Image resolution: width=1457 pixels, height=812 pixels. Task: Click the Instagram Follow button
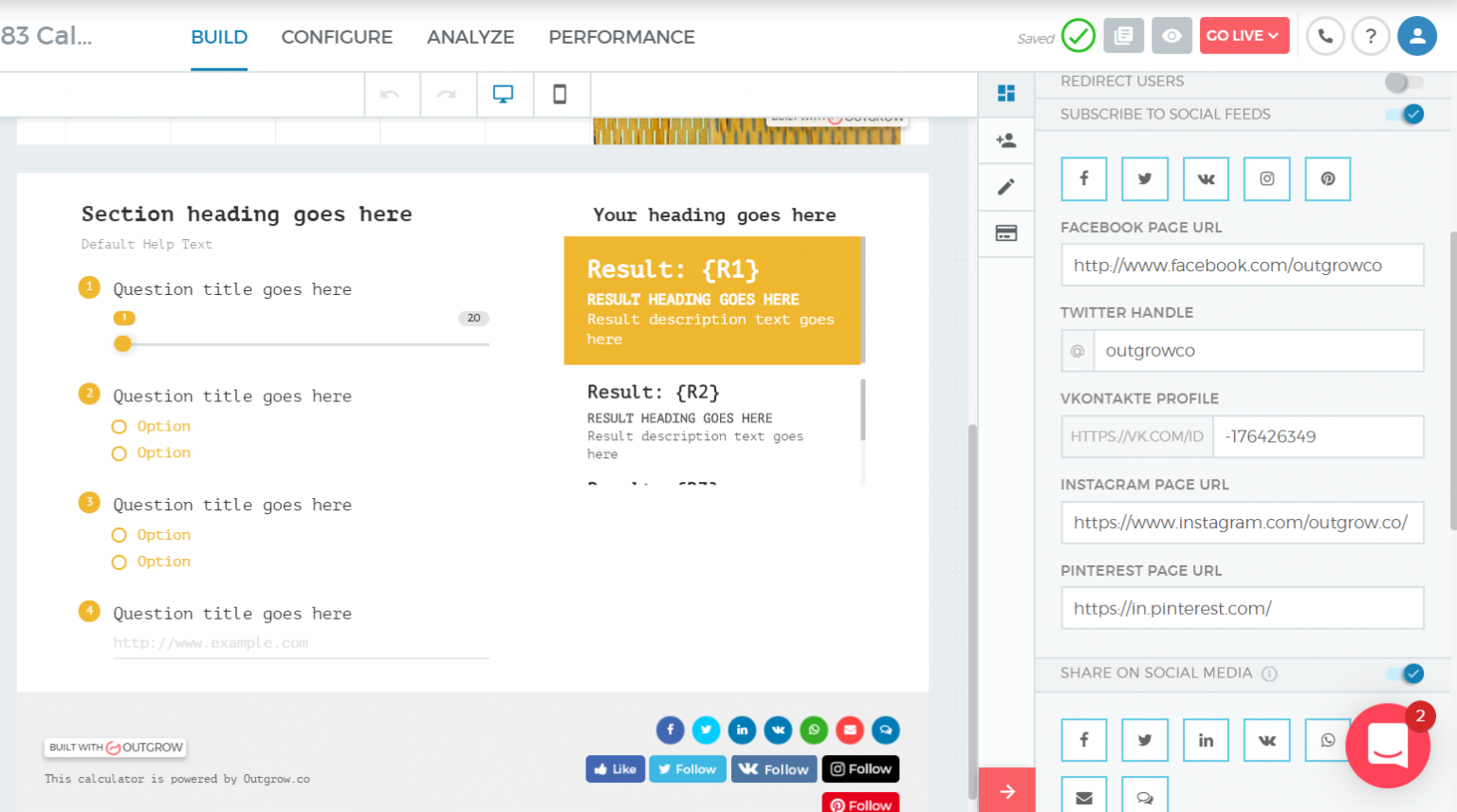tap(860, 769)
